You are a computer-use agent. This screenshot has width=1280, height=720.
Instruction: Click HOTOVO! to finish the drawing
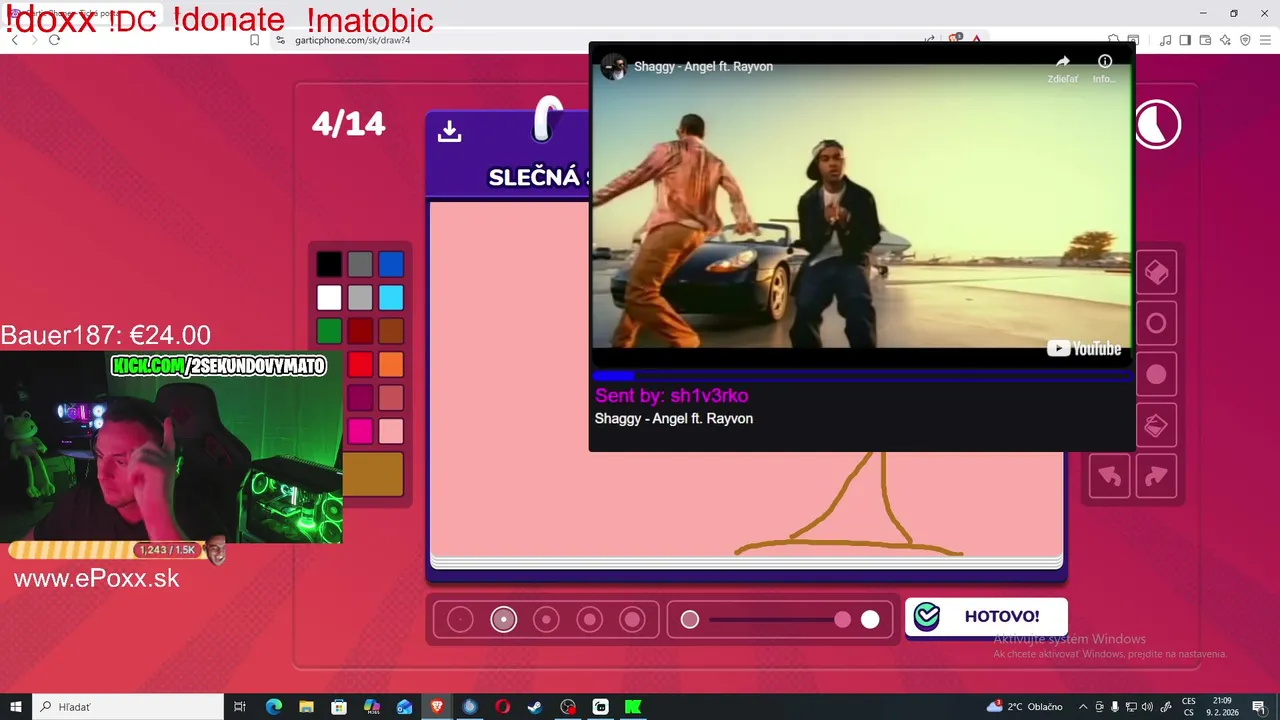tap(986, 617)
